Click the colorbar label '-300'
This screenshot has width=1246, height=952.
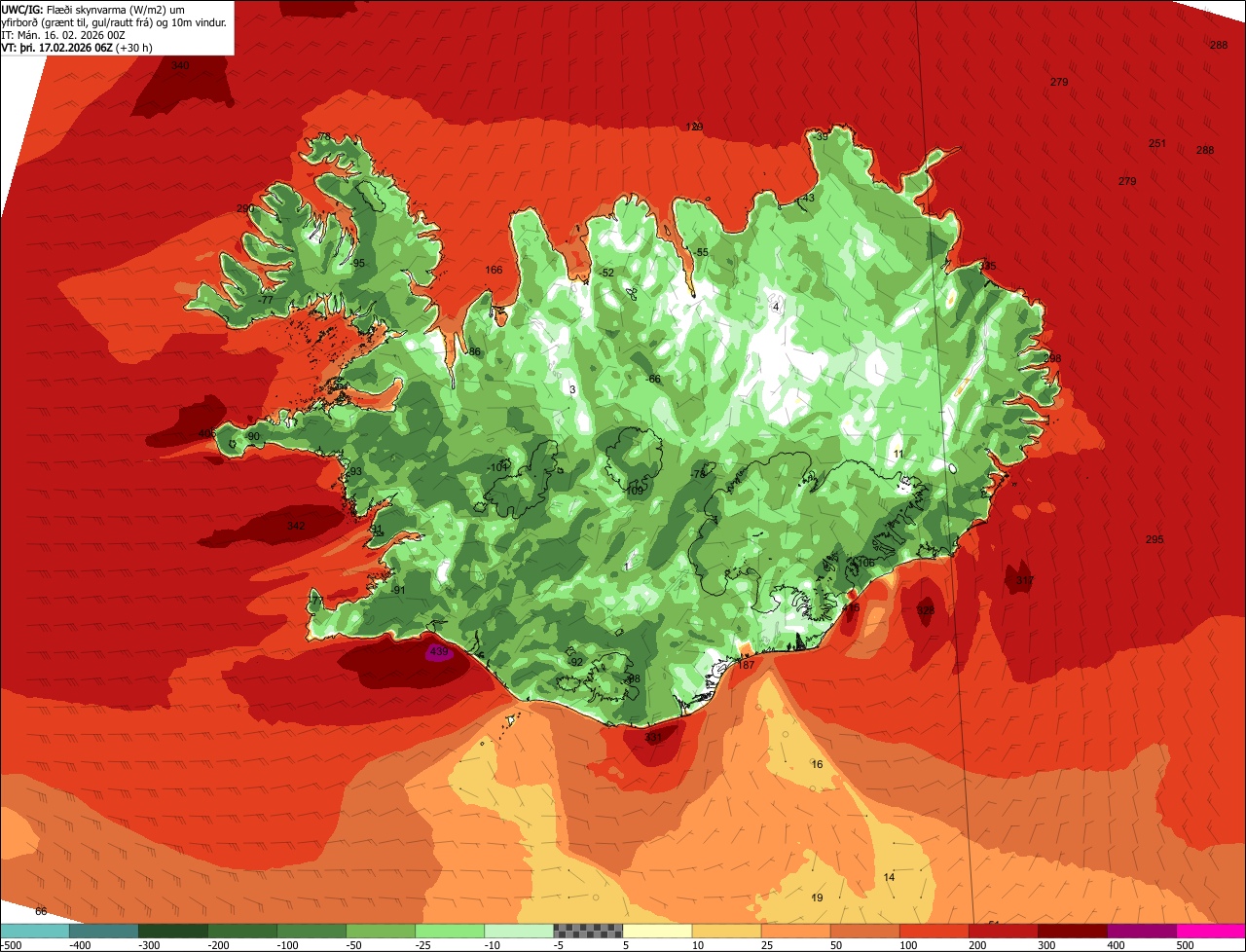coord(149,945)
